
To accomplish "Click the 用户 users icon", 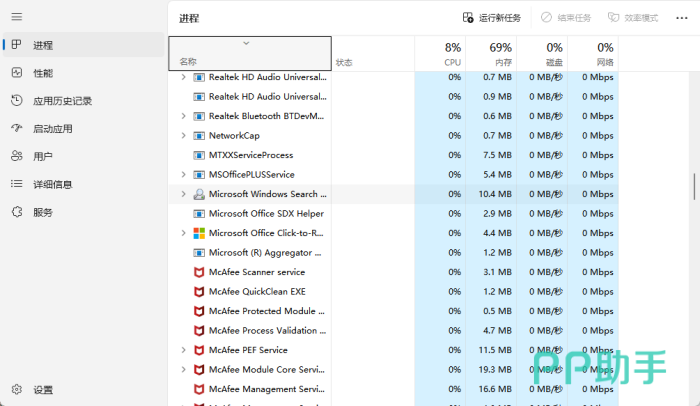I will point(17,156).
